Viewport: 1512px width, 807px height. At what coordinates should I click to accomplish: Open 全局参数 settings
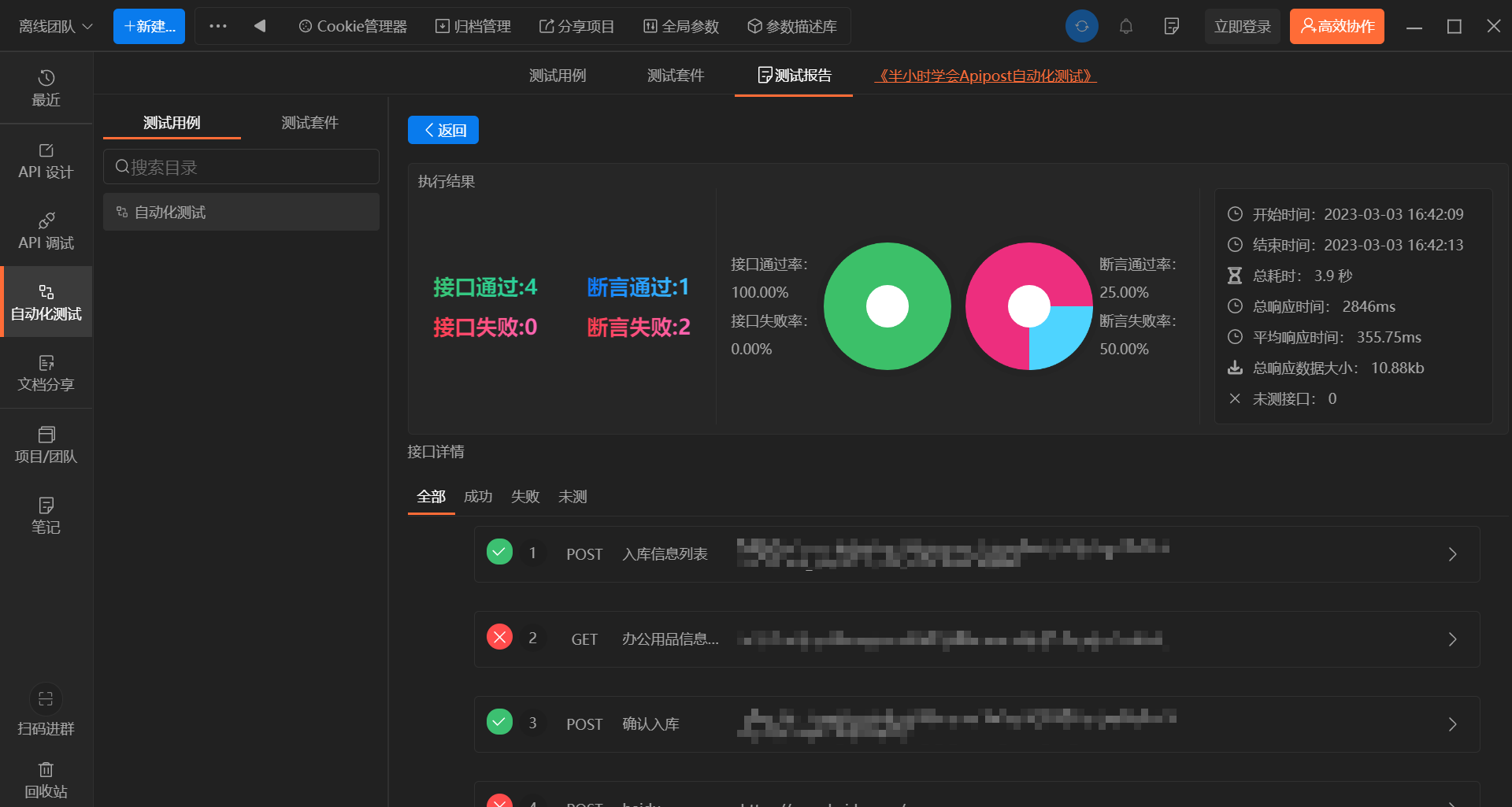coord(681,26)
